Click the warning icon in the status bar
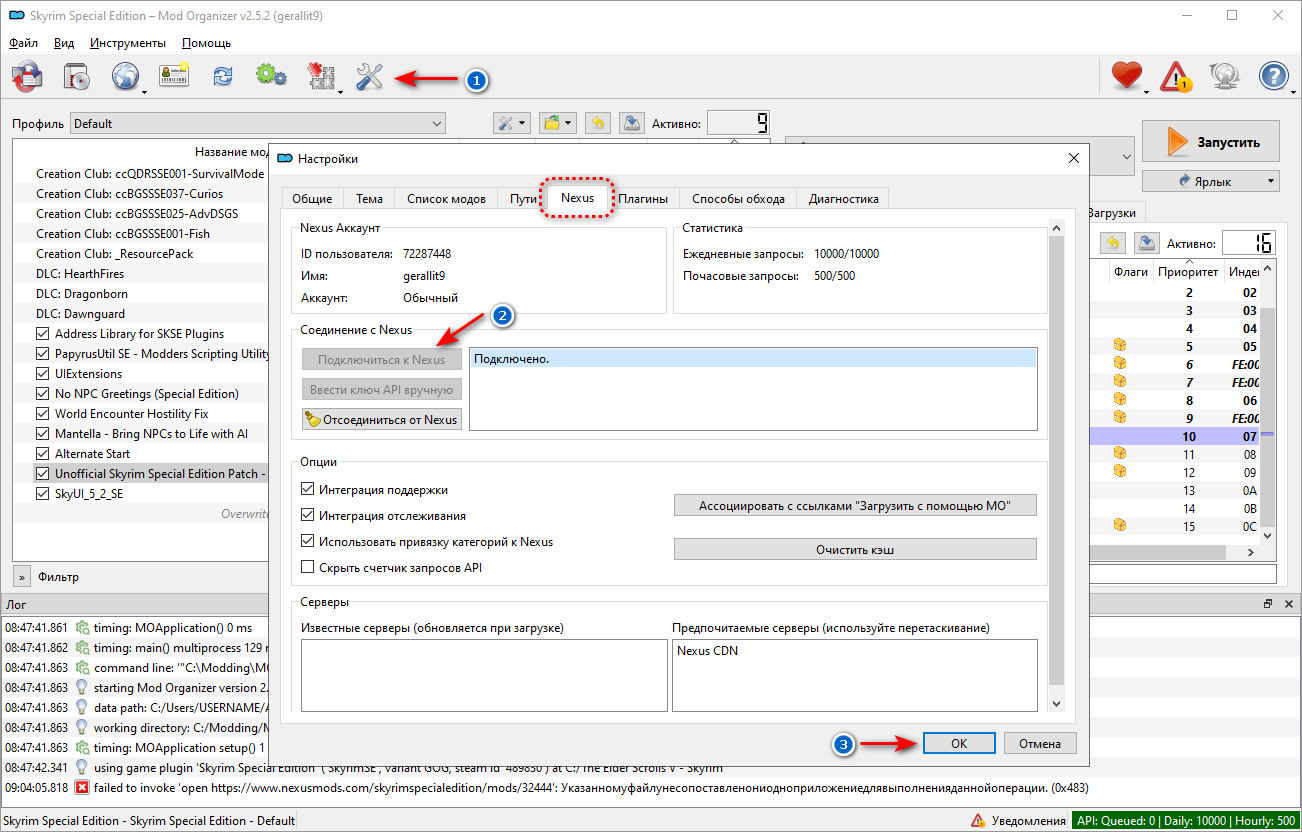This screenshot has width=1302, height=832. pos(977,821)
